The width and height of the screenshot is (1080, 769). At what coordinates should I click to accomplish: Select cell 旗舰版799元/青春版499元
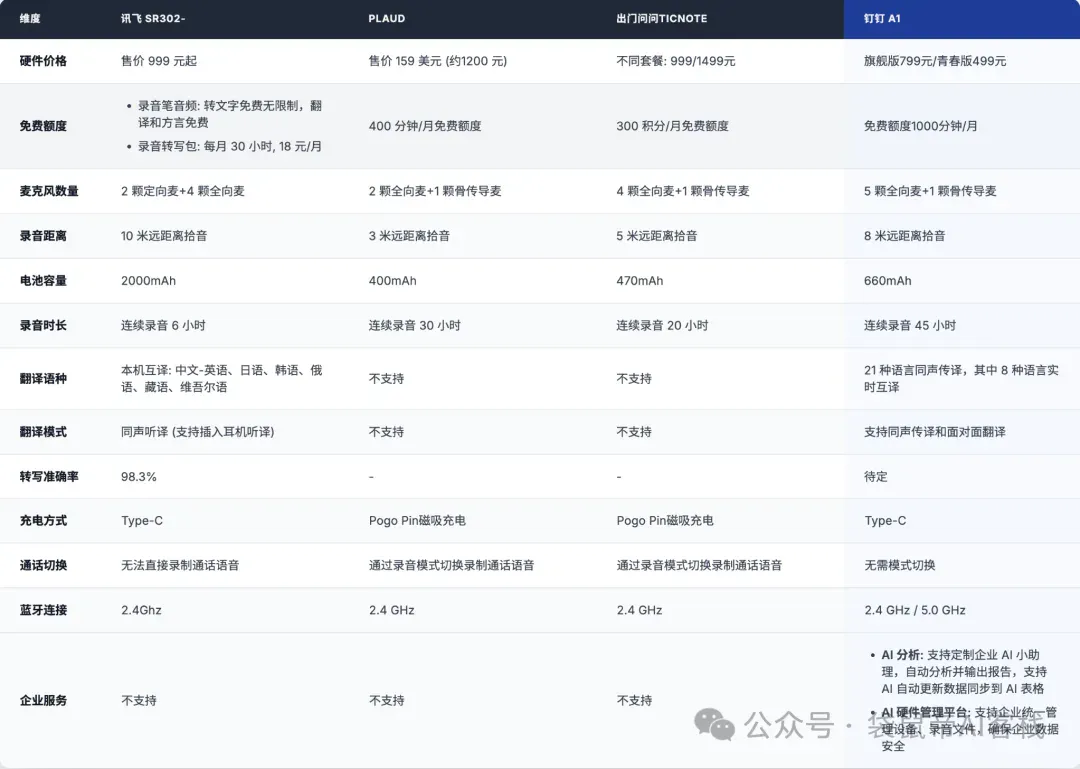coord(935,61)
